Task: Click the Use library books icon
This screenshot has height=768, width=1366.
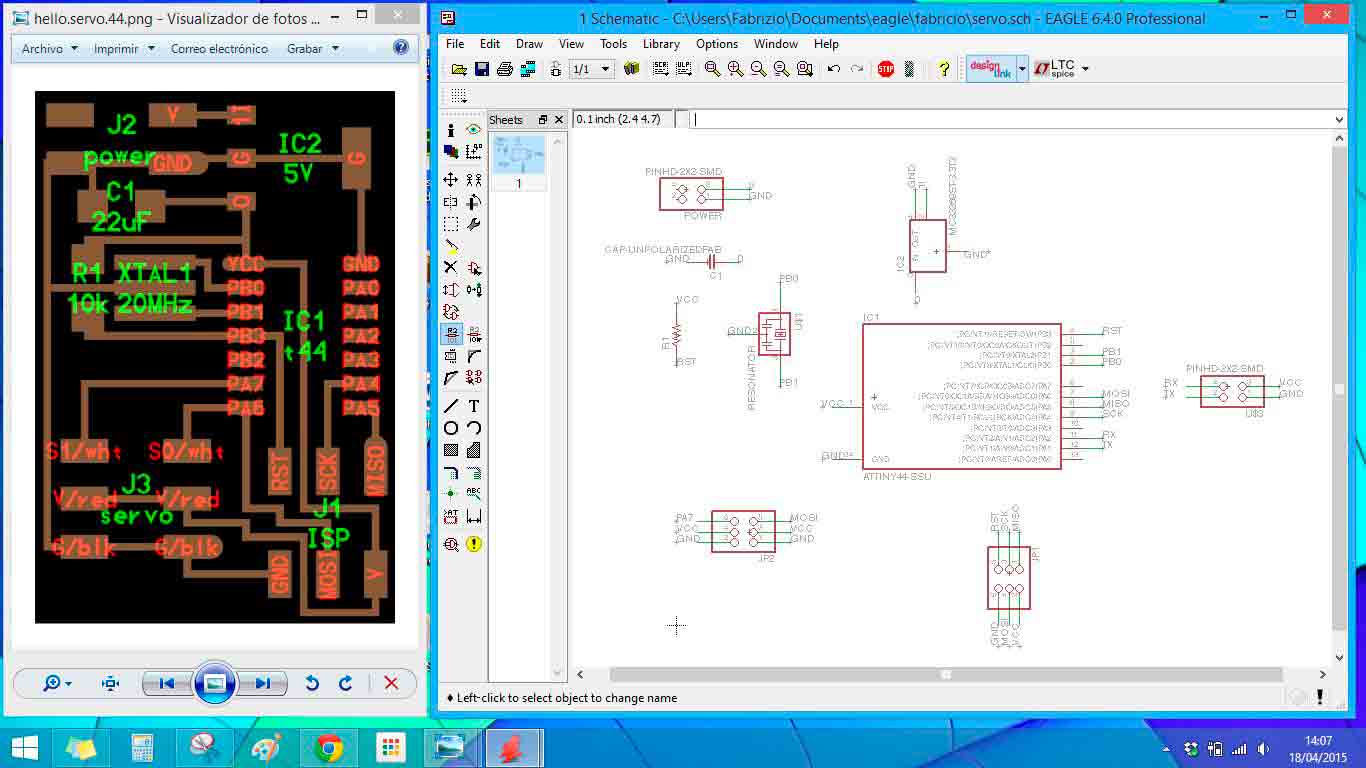Action: (632, 69)
